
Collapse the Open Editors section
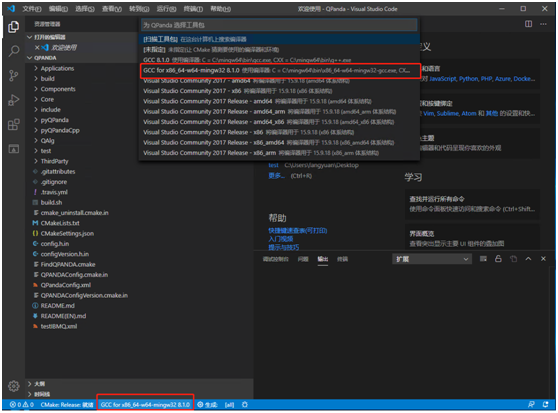pos(30,37)
